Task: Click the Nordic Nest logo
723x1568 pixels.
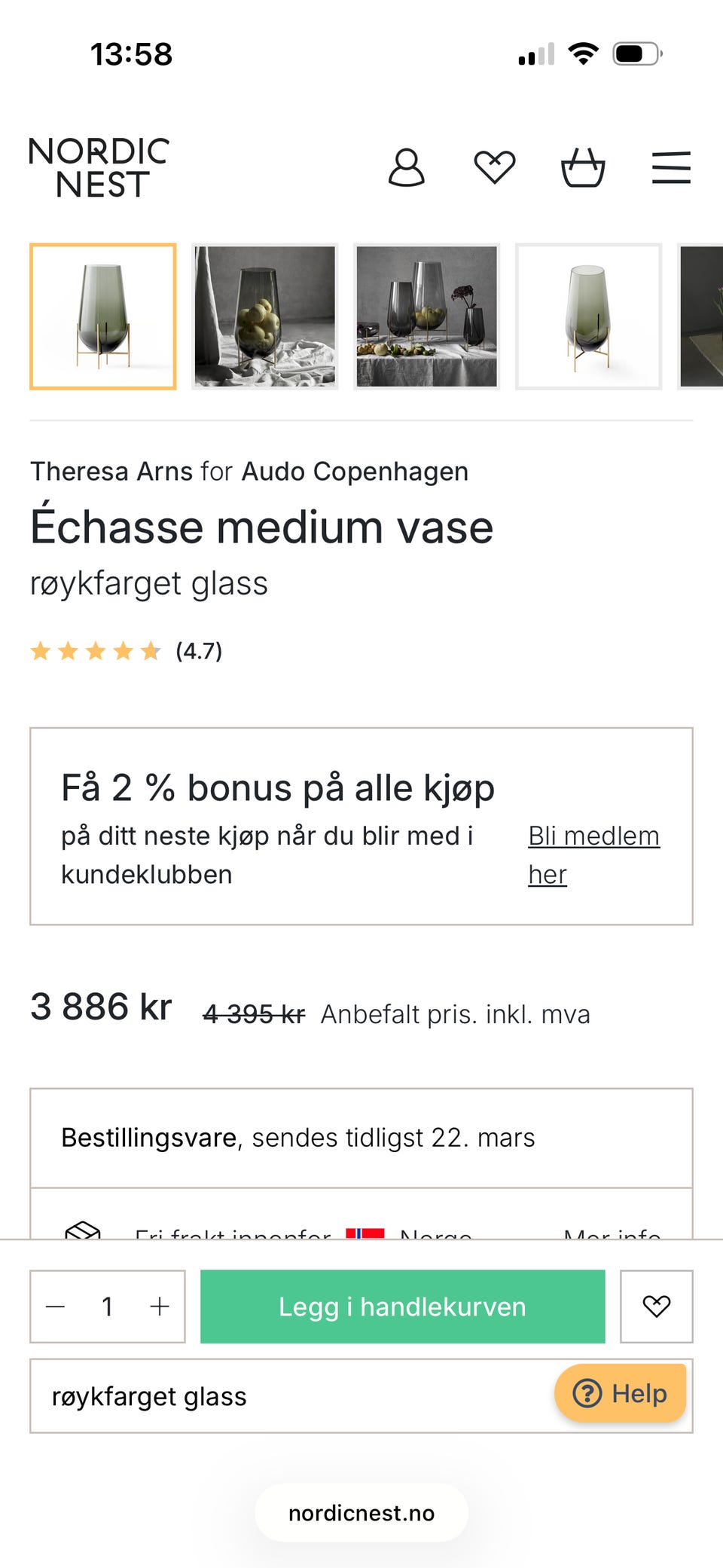Action: [x=99, y=167]
